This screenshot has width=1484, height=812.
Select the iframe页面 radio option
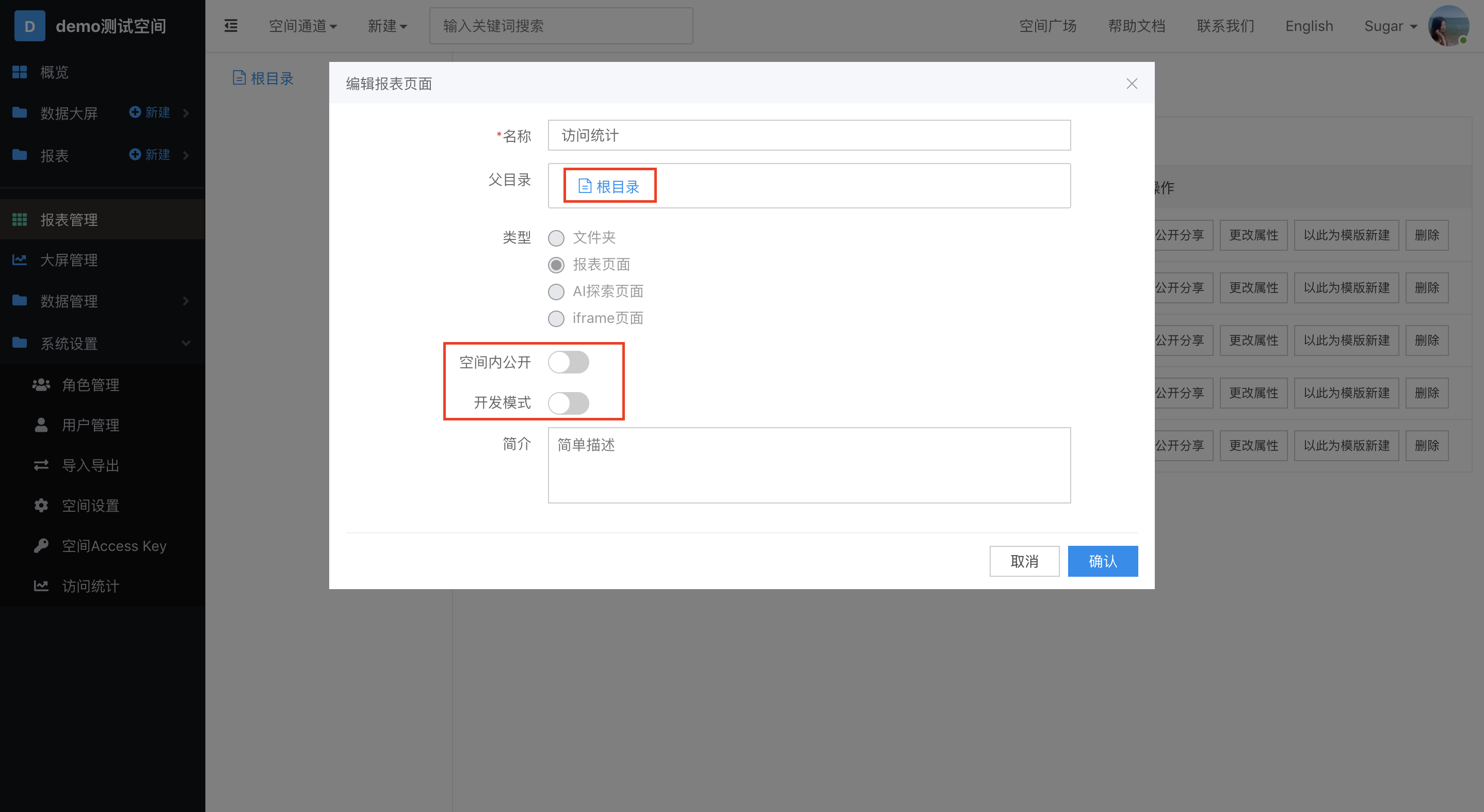click(x=556, y=318)
